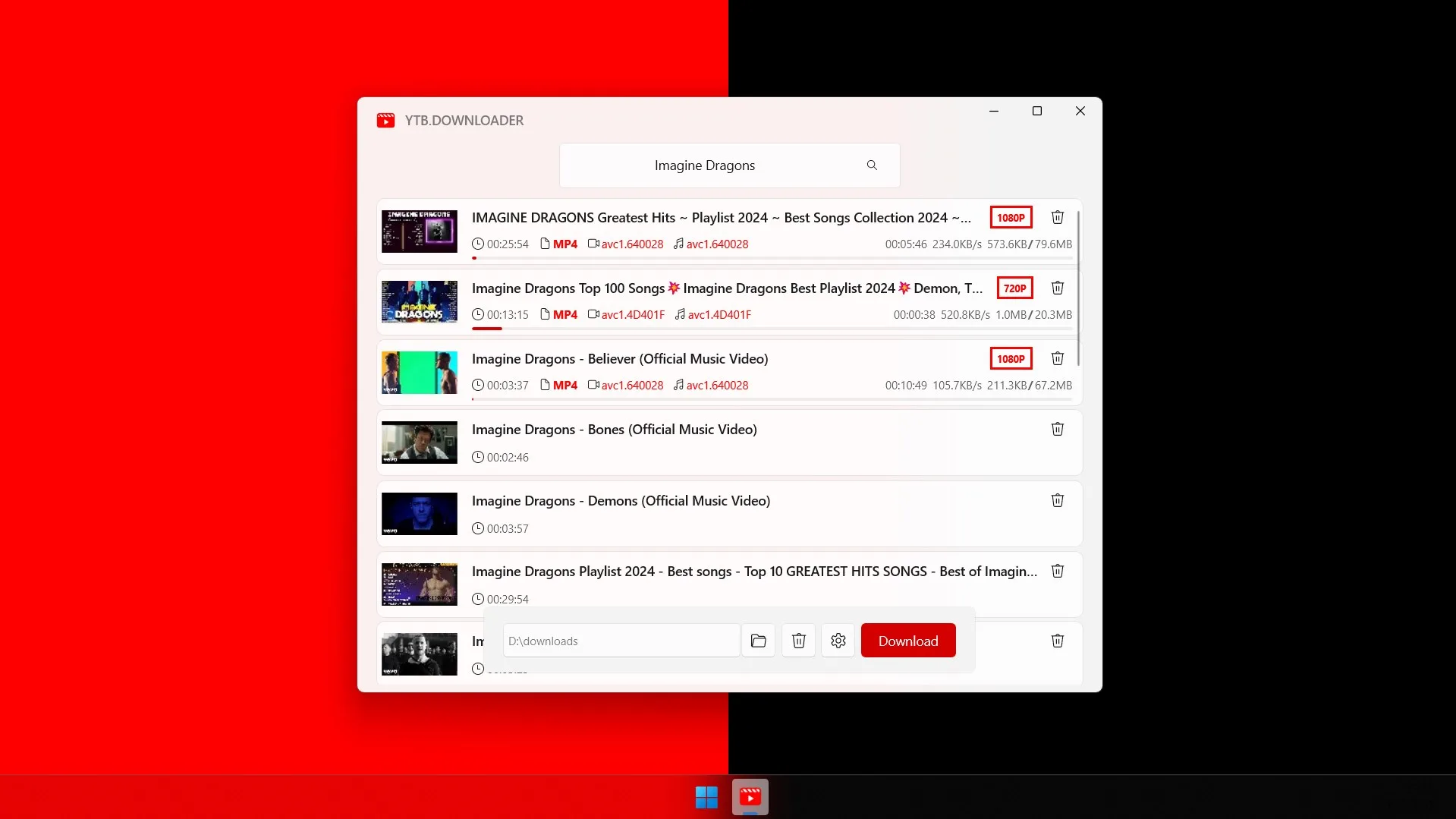This screenshot has width=1456, height=819.
Task: Delete the Demons video entry
Action: 1057,500
